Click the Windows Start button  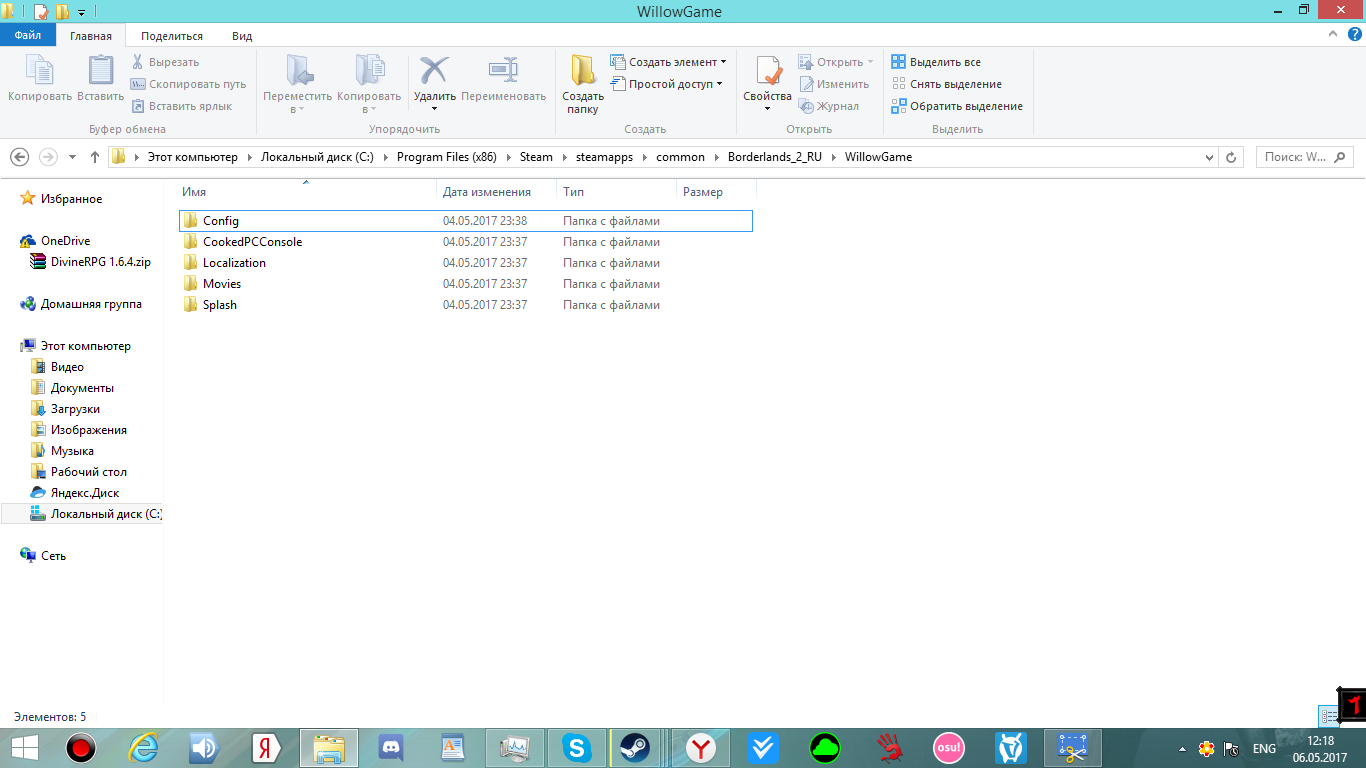23,748
